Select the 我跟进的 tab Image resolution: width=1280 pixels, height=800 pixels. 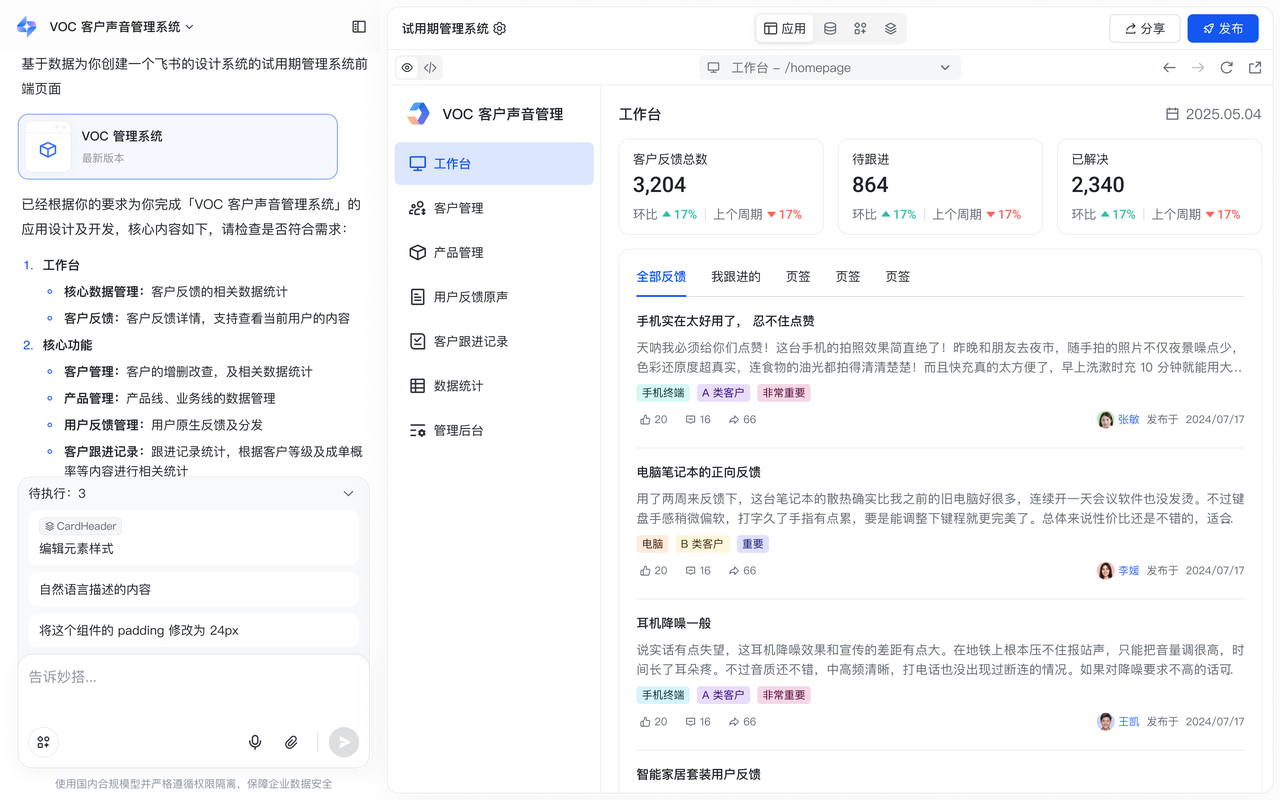pyautogui.click(x=736, y=277)
